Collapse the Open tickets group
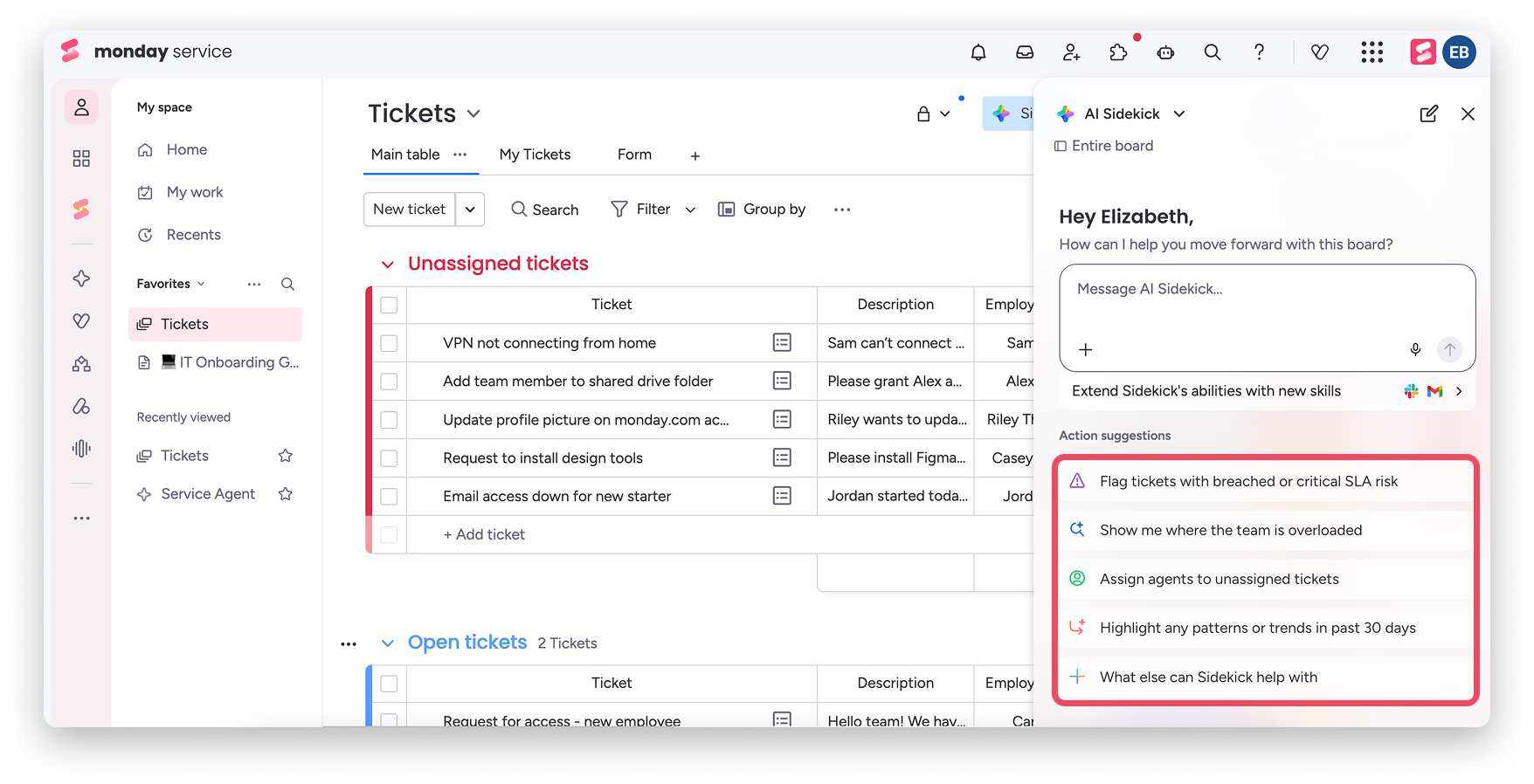This screenshot has height=784, width=1534. [388, 643]
